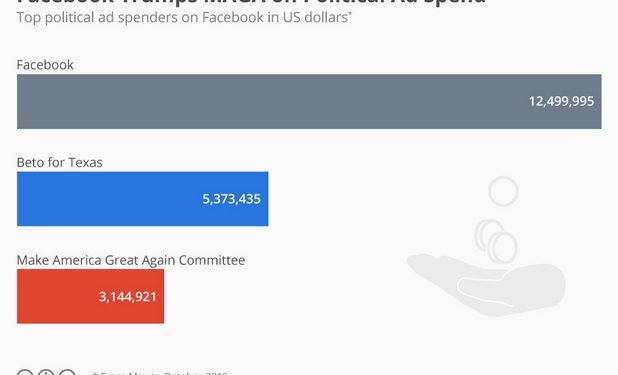Click the red Make America Great Again bar
Screen dimensions: 618x375
point(90,296)
